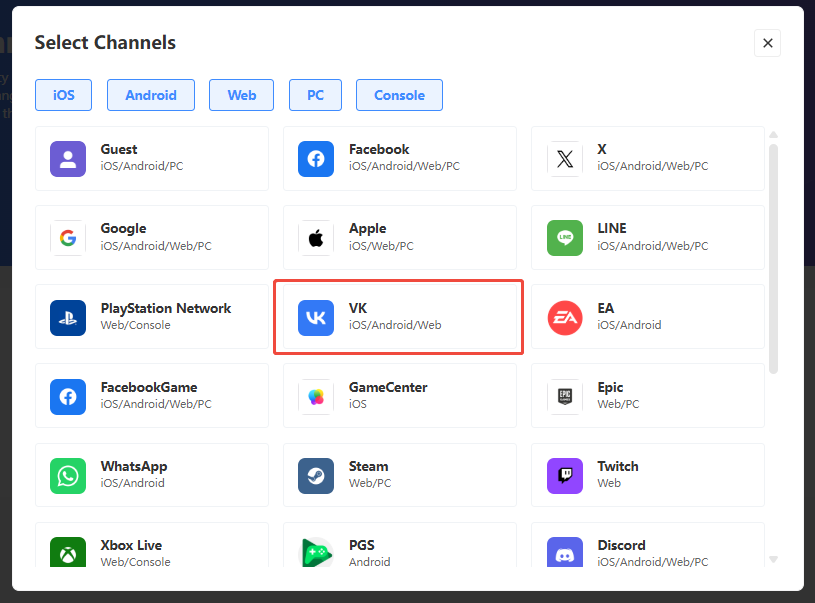Click the PlayStation Network logo icon
The width and height of the screenshot is (815, 603).
coord(68,317)
